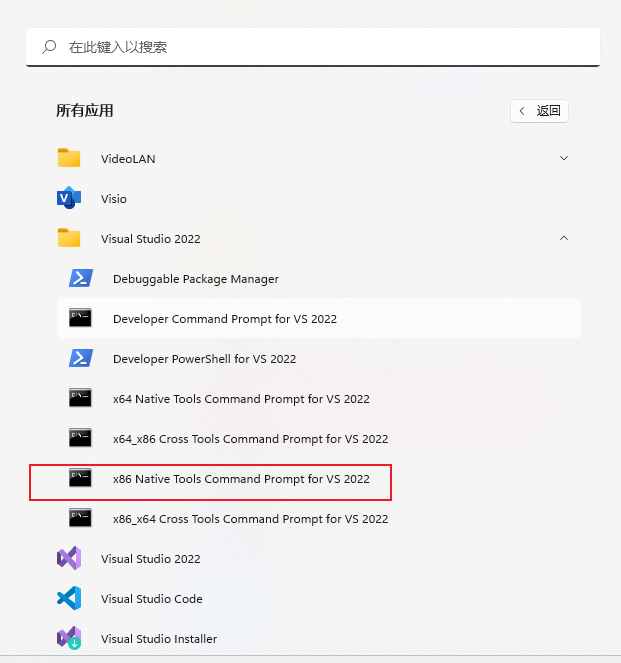Launch Debuggable Package Manager
Image resolution: width=621 pixels, height=663 pixels.
[196, 279]
